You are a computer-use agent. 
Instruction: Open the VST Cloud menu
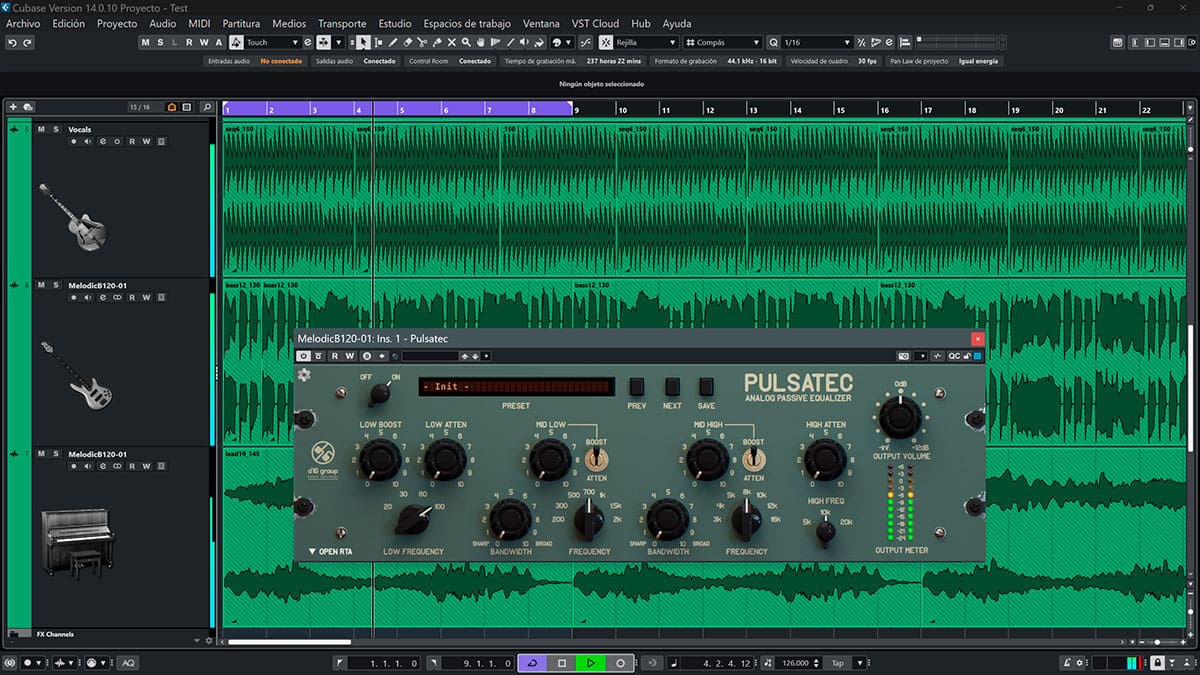[596, 23]
